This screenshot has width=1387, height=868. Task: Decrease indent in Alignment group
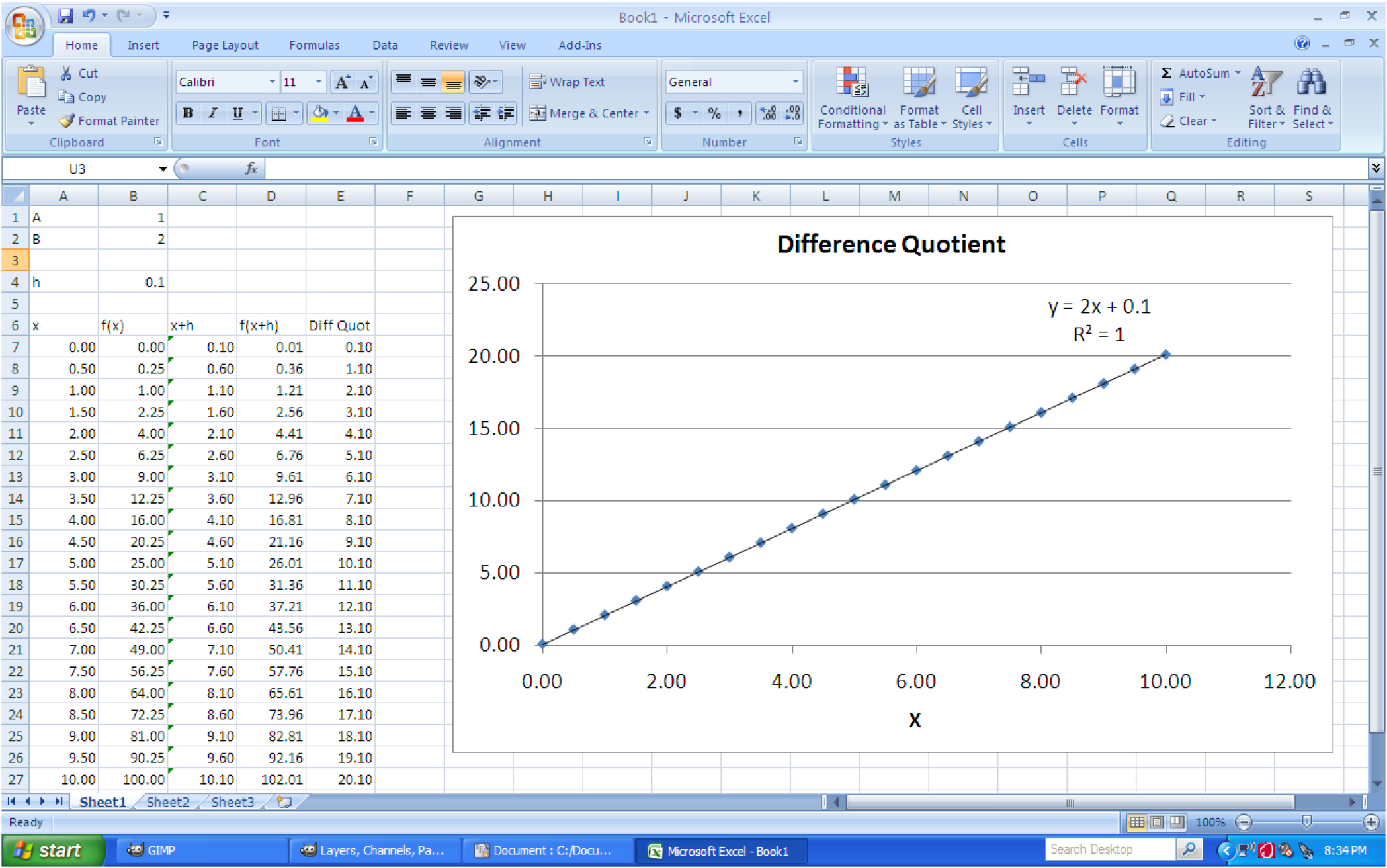coord(481,113)
